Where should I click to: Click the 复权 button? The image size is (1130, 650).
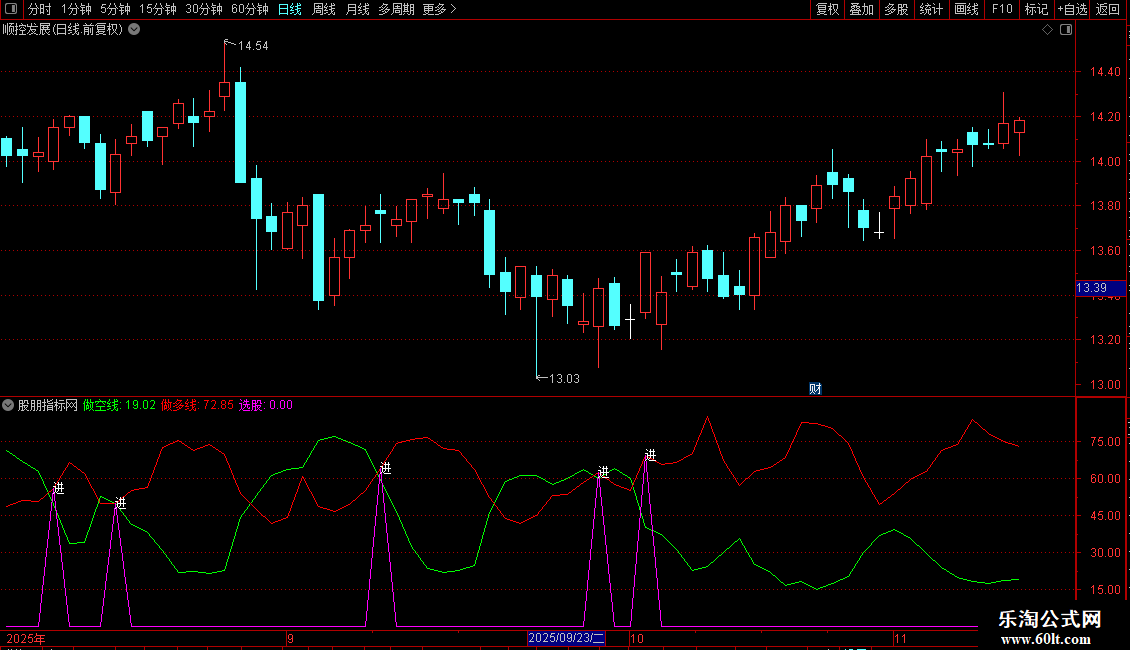pos(827,9)
